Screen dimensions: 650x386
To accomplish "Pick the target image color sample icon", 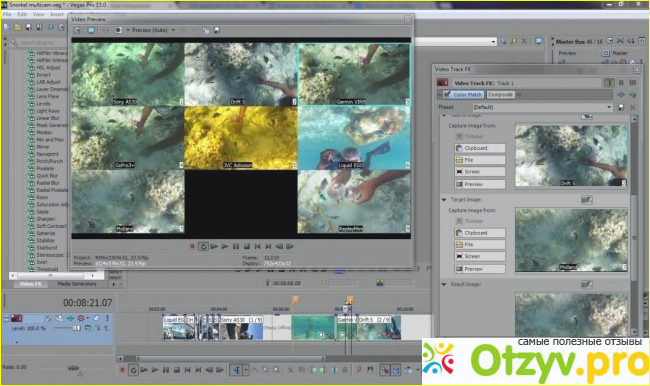I will [x=586, y=200].
